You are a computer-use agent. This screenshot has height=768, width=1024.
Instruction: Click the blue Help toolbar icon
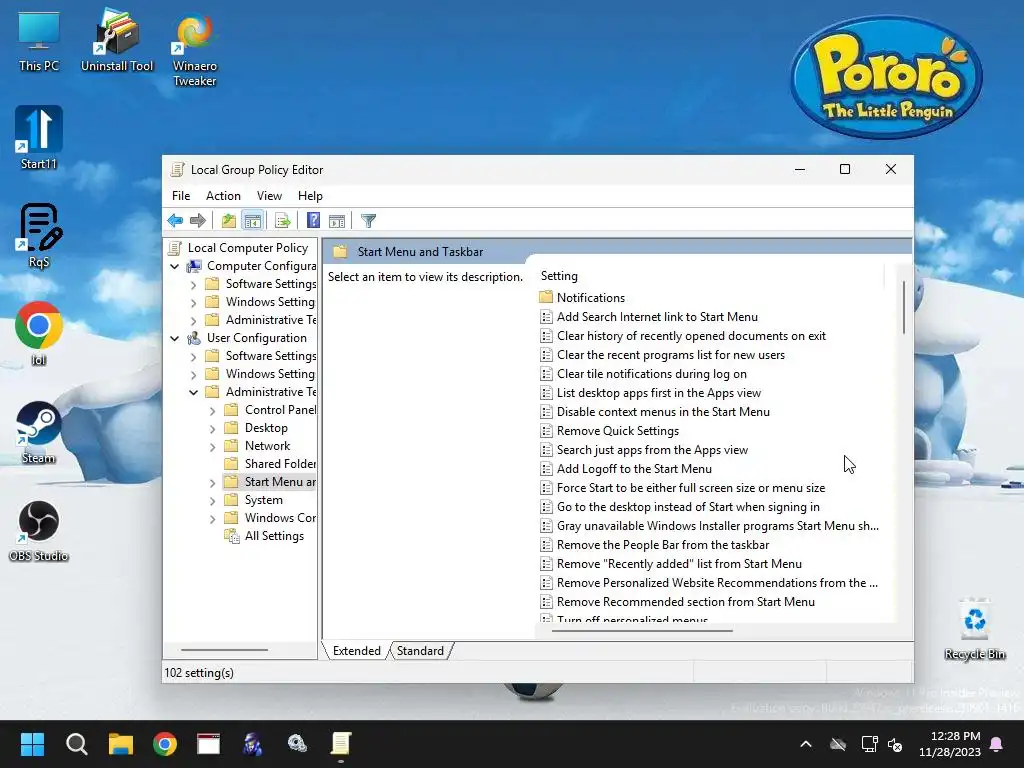(x=313, y=221)
